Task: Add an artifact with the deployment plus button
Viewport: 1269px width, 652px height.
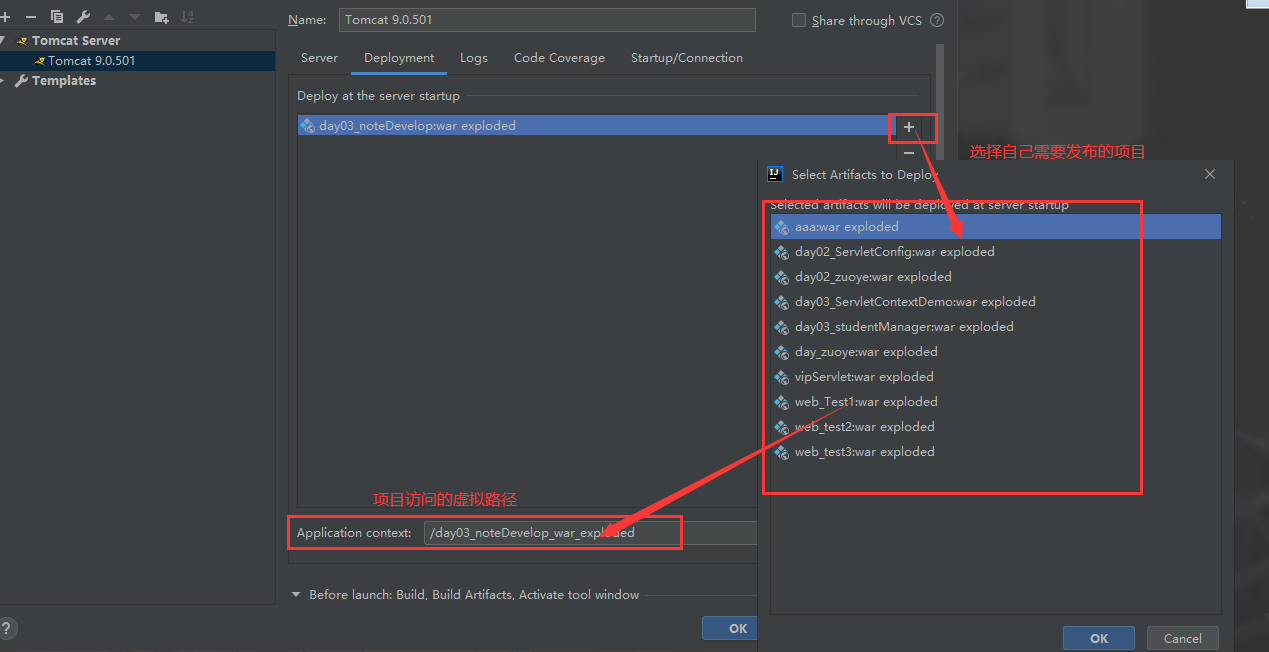Action: [x=909, y=127]
